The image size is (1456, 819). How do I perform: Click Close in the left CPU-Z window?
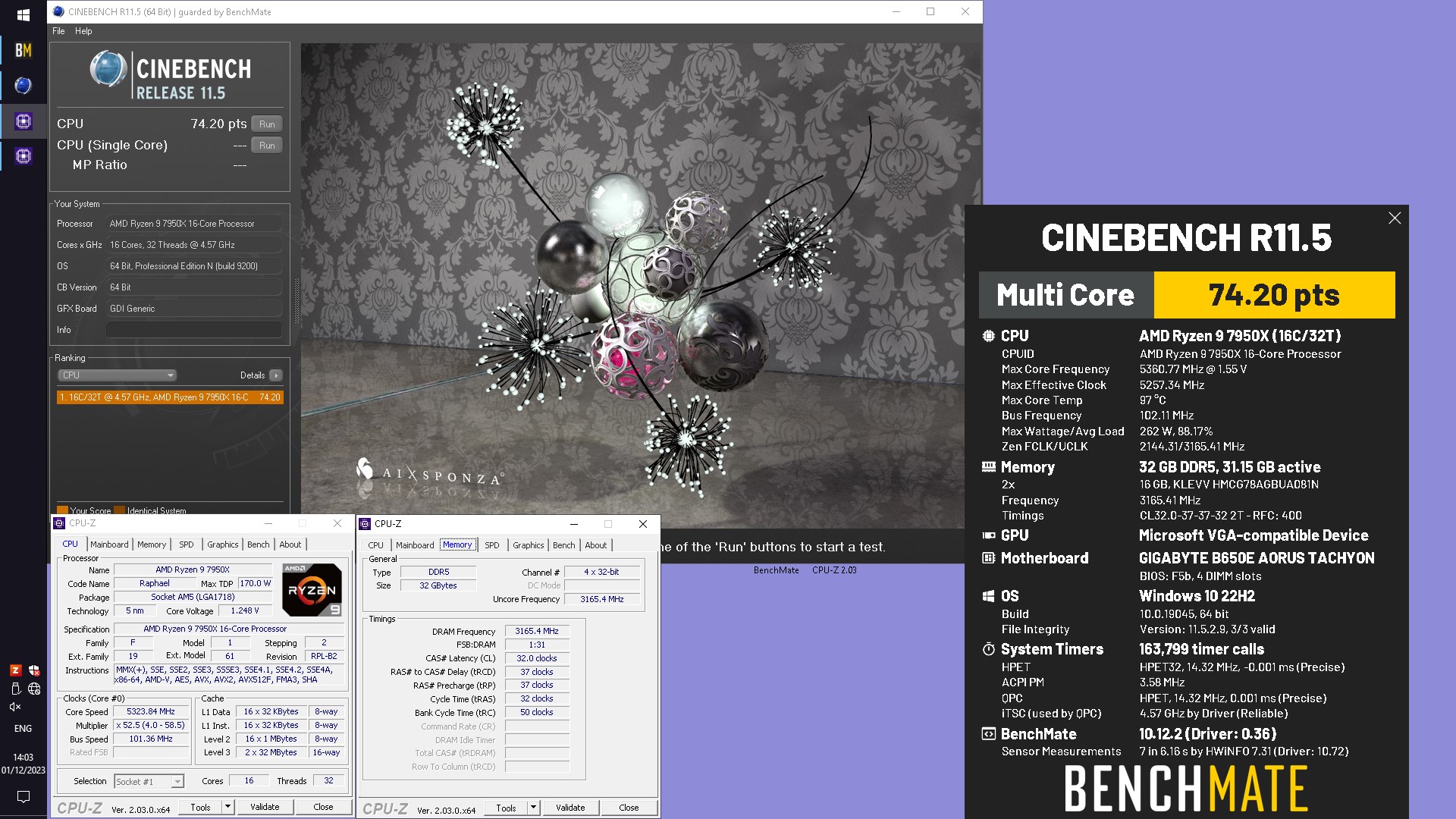[323, 807]
